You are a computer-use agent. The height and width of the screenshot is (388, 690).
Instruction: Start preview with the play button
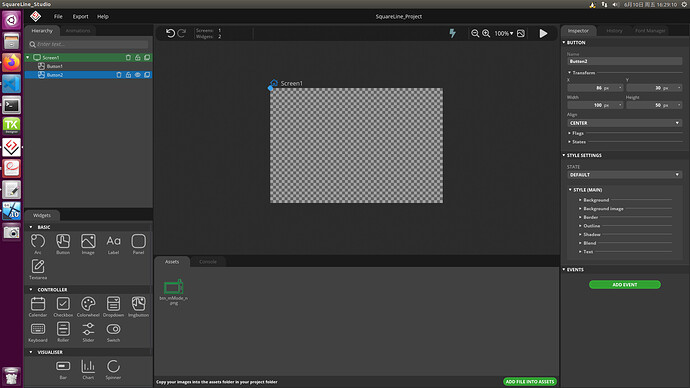[x=543, y=33]
